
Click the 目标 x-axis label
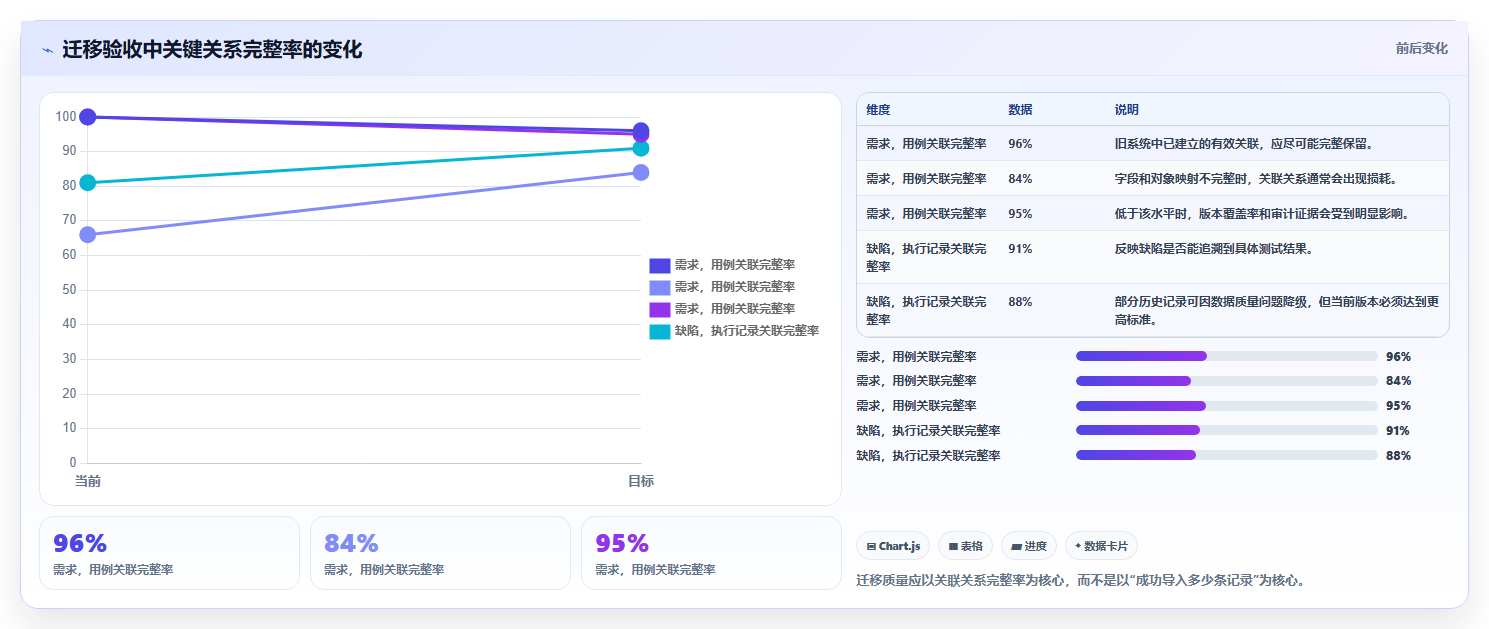[x=641, y=481]
